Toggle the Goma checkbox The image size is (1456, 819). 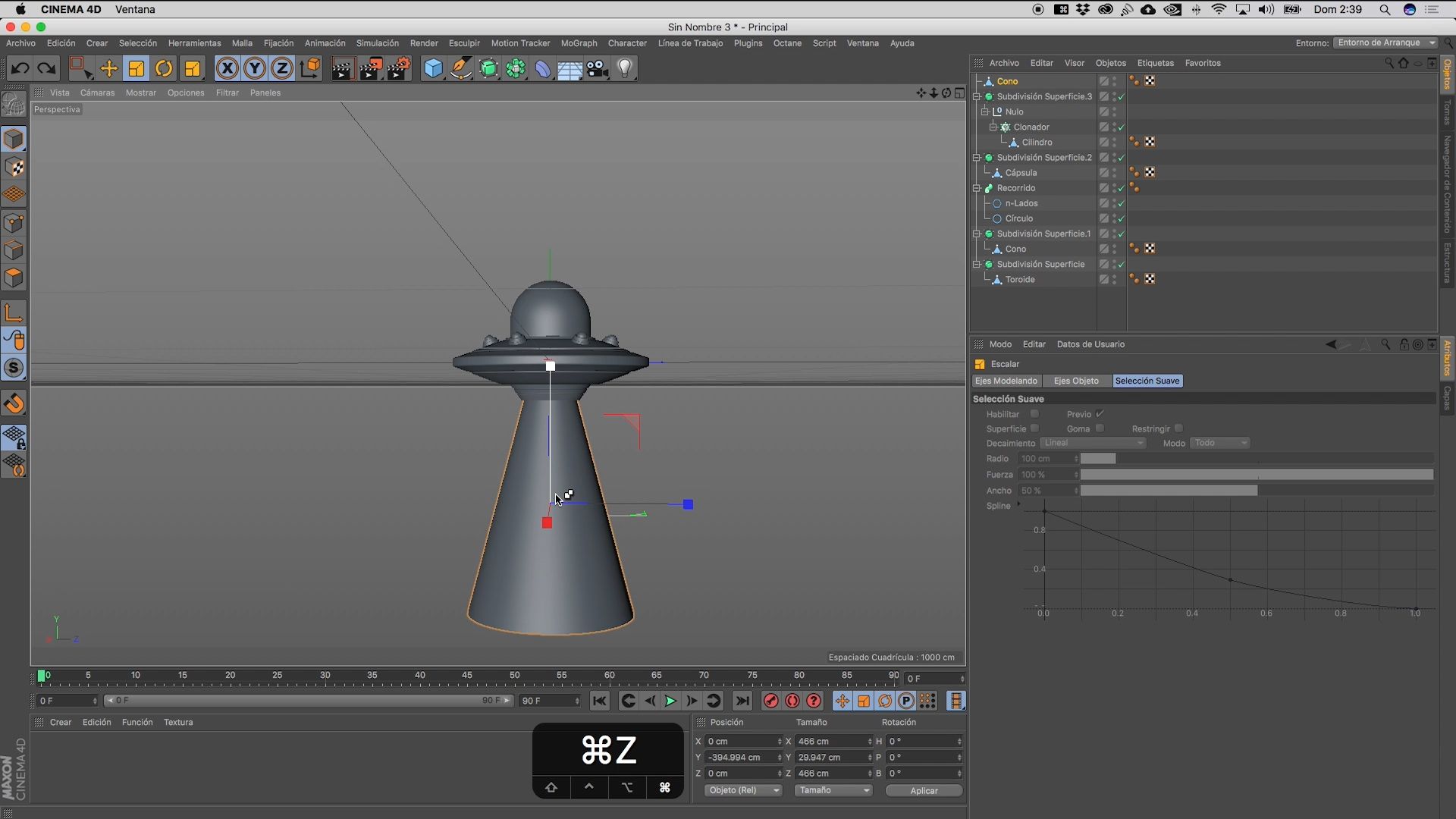pos(1100,428)
